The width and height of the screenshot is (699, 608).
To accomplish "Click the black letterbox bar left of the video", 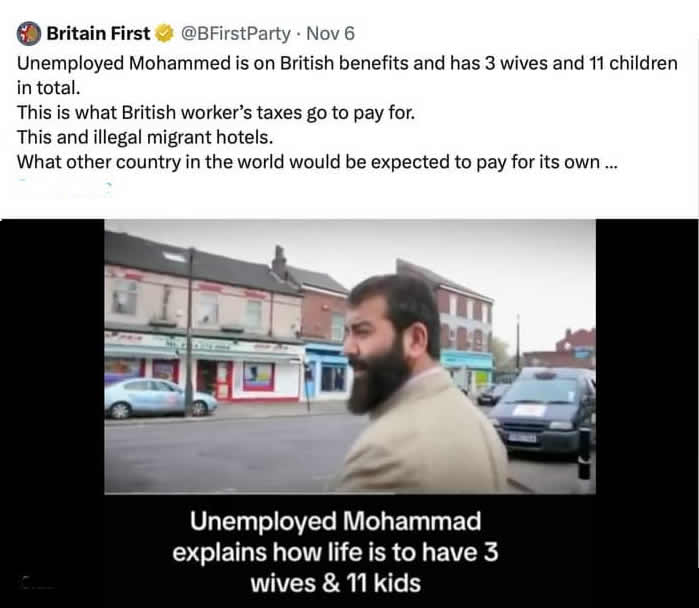I will tap(52, 413).
